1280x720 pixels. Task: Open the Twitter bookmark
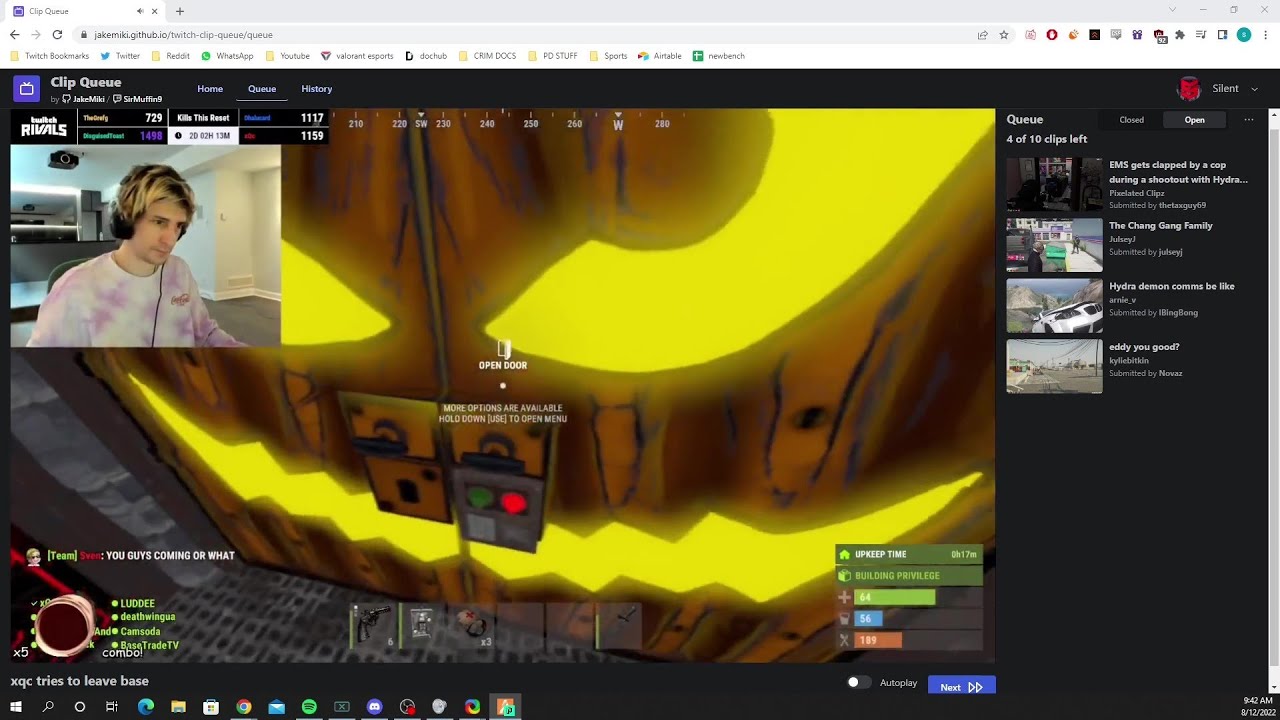coord(120,56)
